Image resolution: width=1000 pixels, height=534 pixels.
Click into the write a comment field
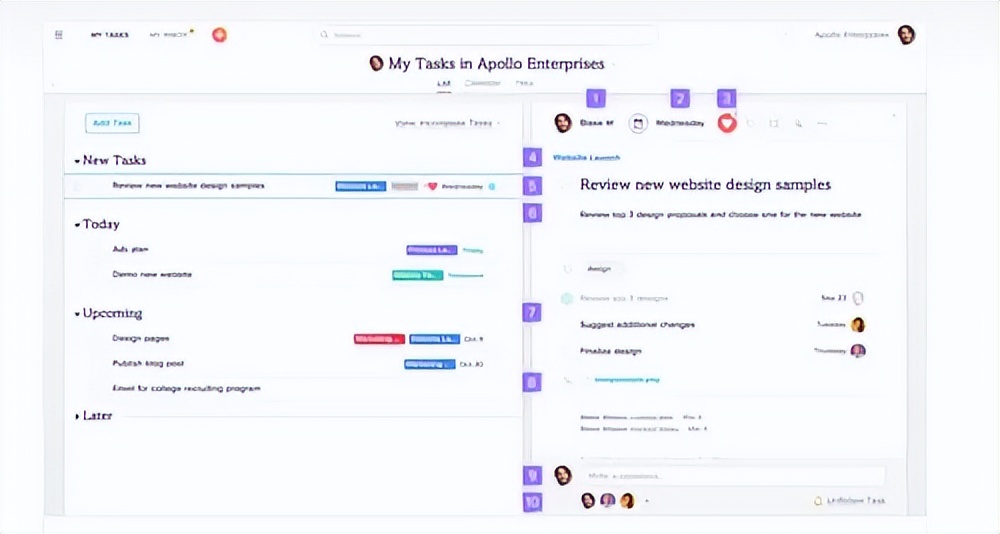tap(734, 475)
